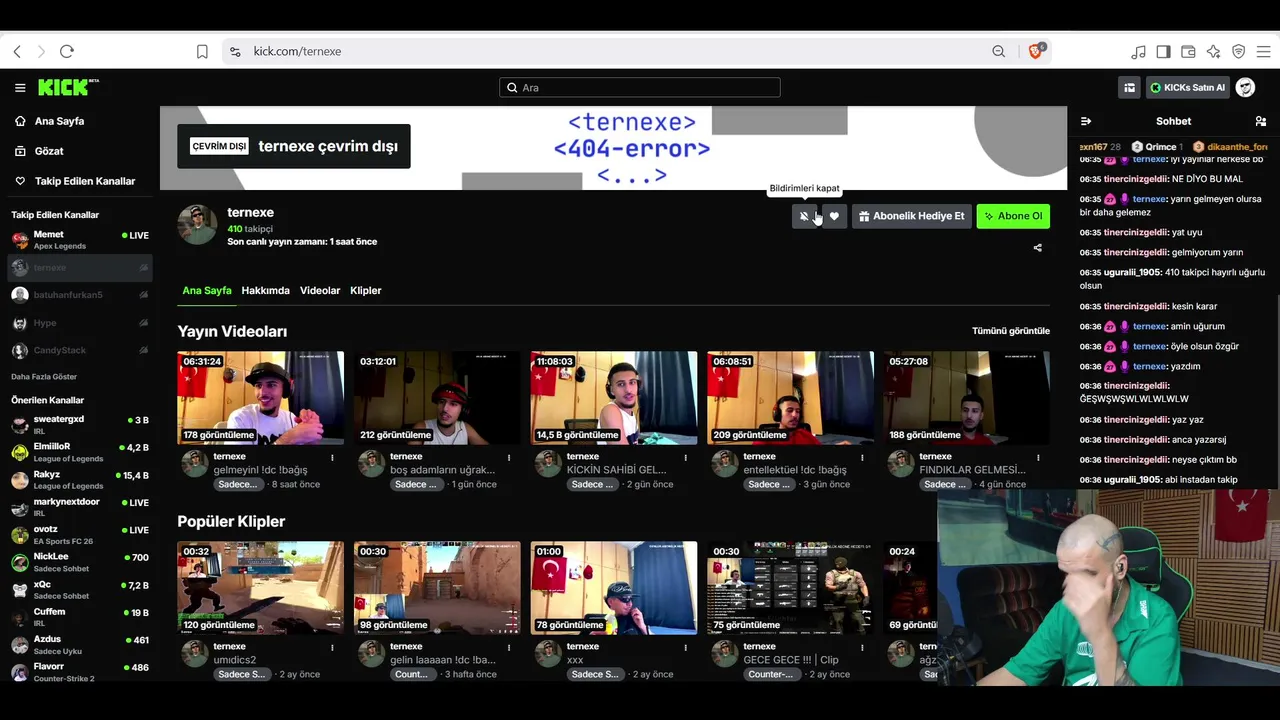Open options menu for 'GECE GECE !!! | Clip'
The image size is (1280, 720).
(x=862, y=648)
